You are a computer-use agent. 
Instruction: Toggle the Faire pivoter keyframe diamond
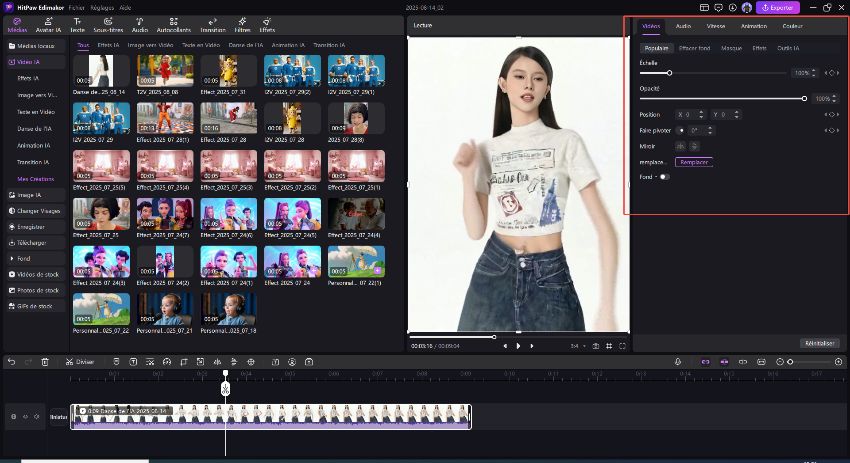tap(832, 131)
